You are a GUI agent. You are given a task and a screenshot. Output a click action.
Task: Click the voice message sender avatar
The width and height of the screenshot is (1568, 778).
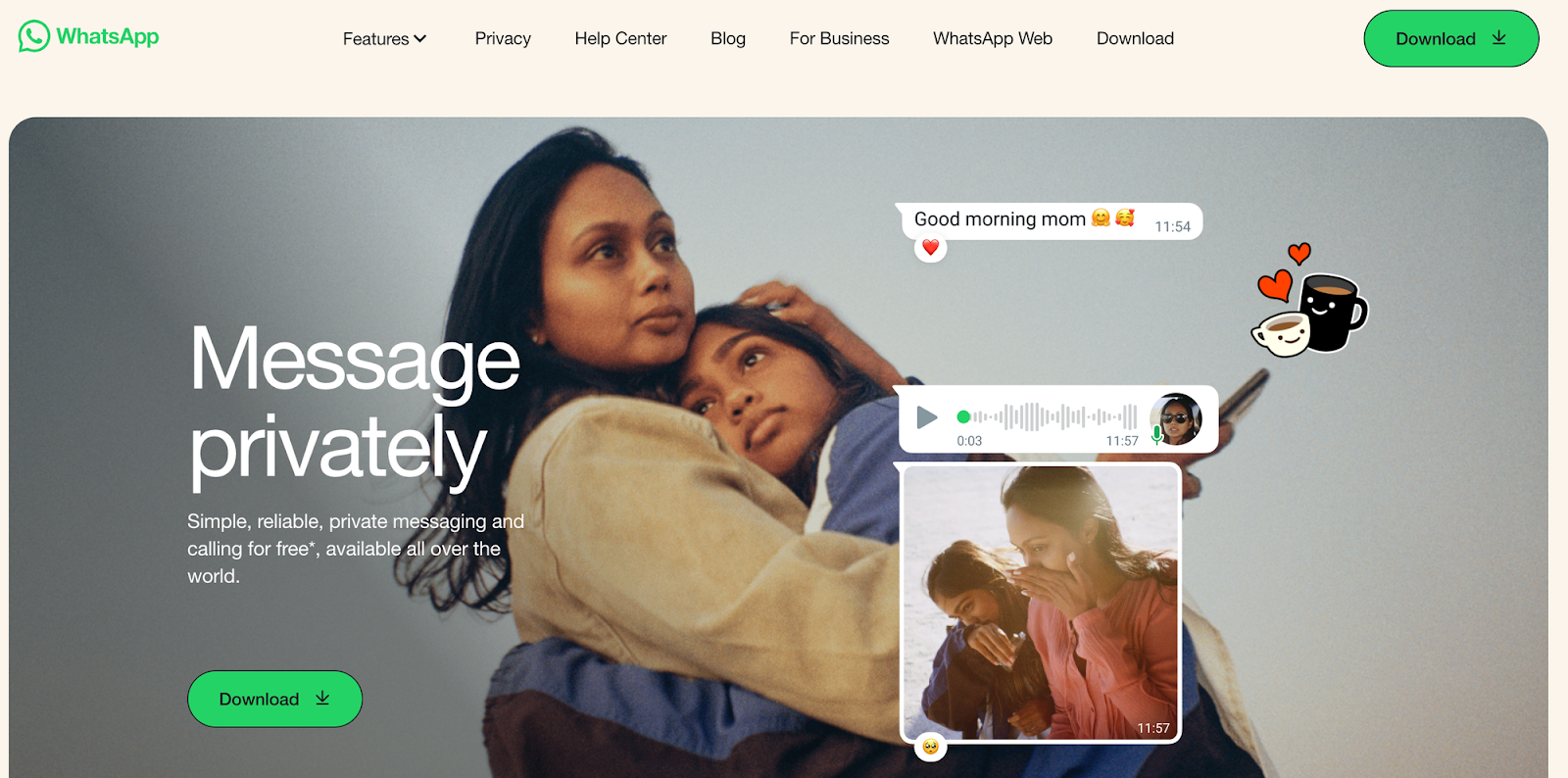[1176, 418]
